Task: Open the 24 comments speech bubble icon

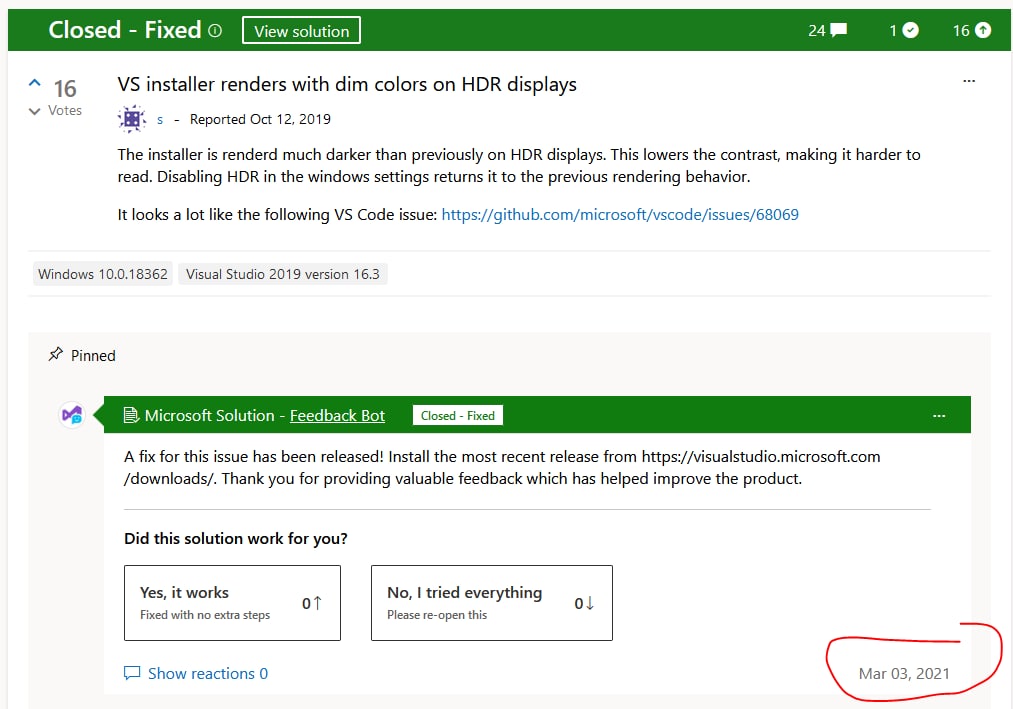Action: [x=839, y=30]
